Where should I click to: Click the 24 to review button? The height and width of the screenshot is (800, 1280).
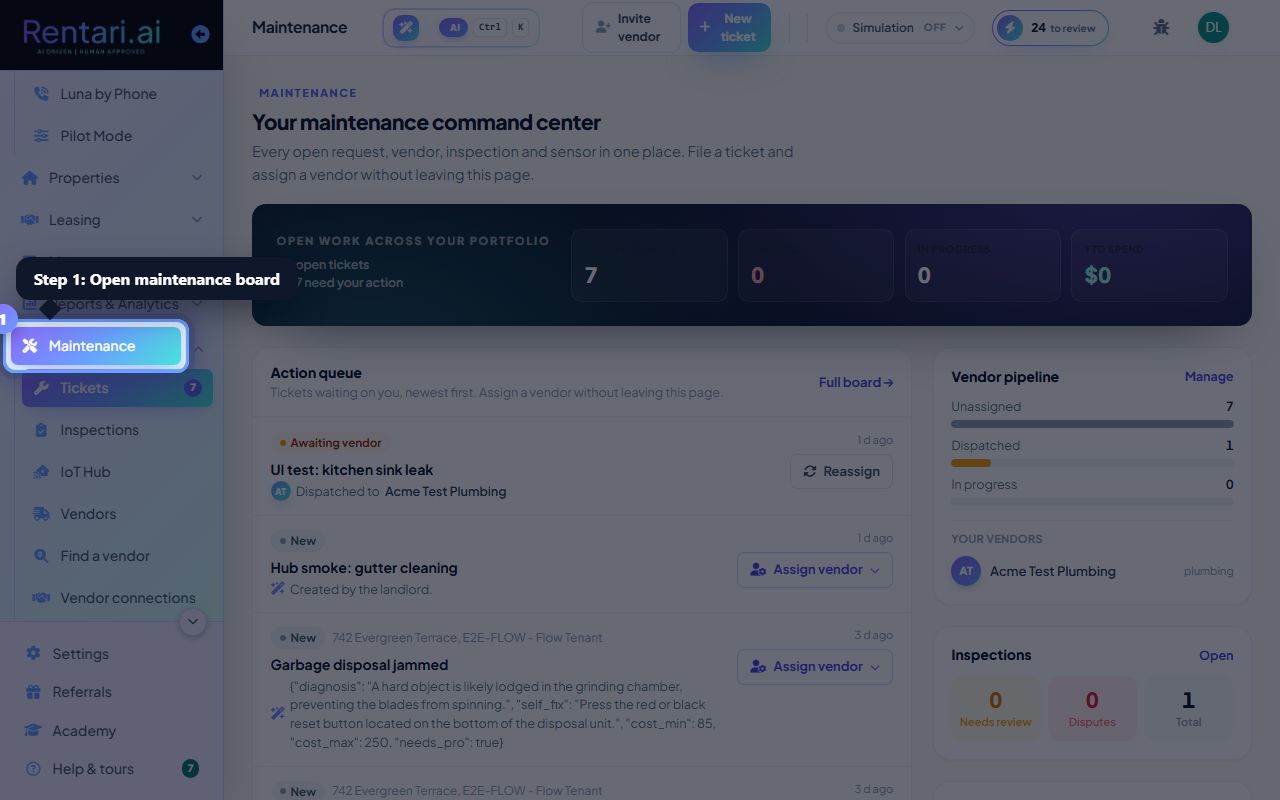point(1050,28)
